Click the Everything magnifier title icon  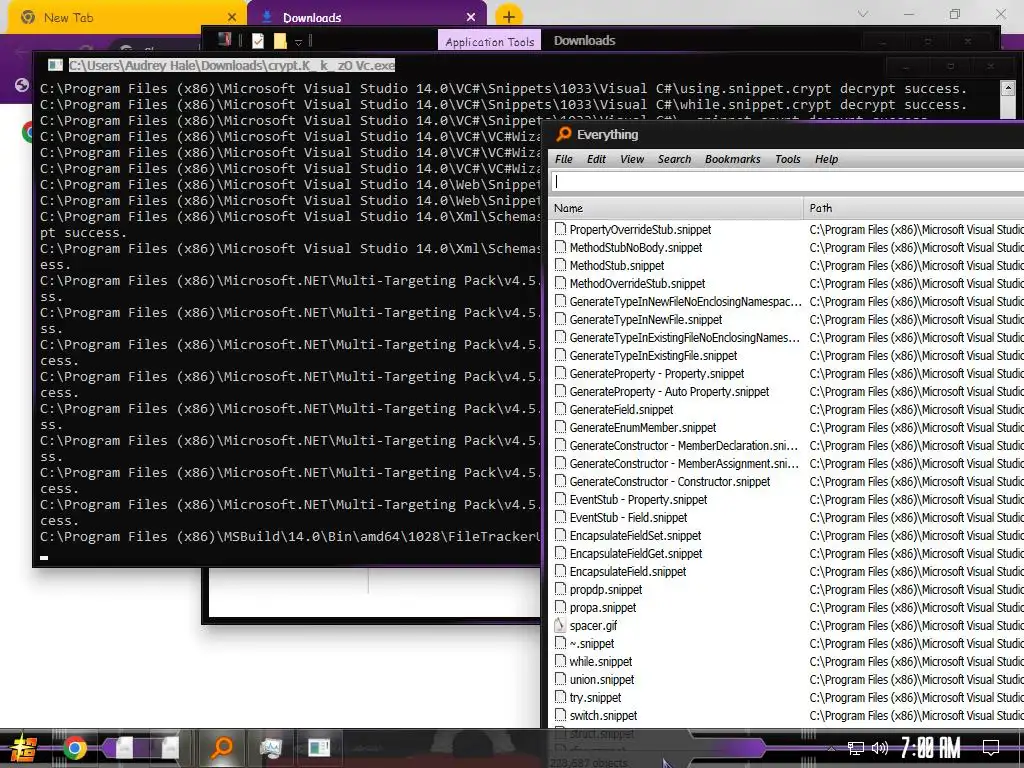[563, 135]
